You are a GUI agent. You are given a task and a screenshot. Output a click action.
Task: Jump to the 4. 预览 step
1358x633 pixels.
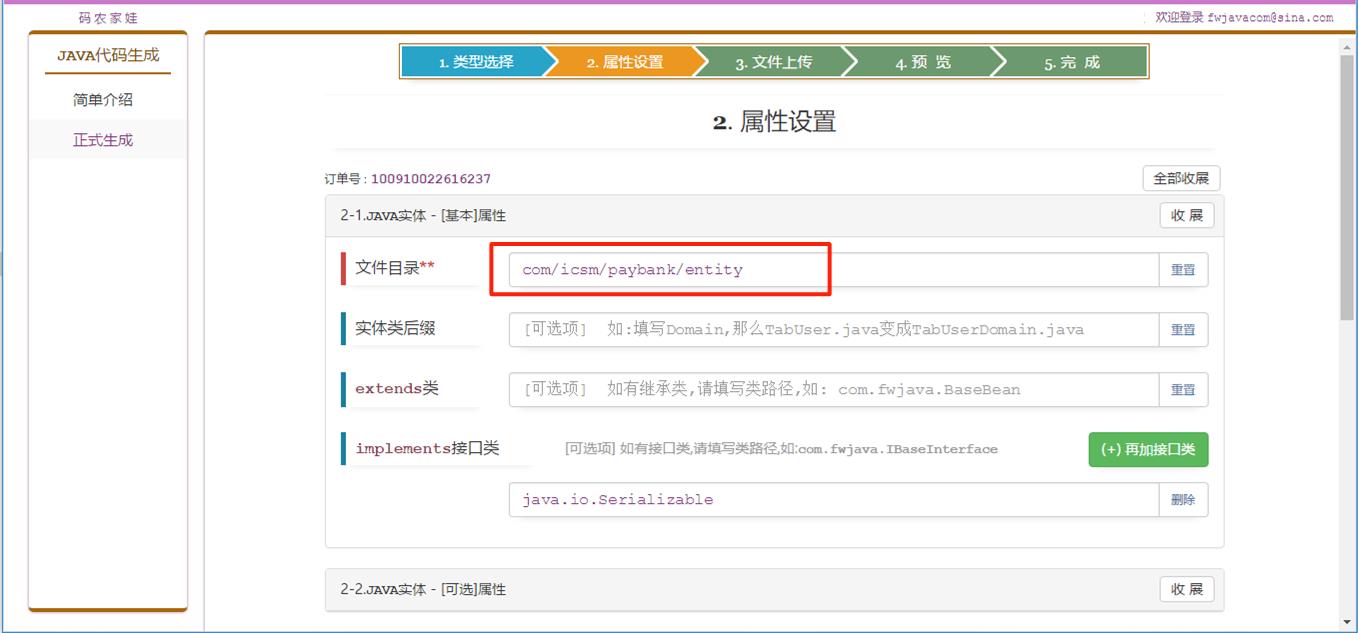point(922,62)
